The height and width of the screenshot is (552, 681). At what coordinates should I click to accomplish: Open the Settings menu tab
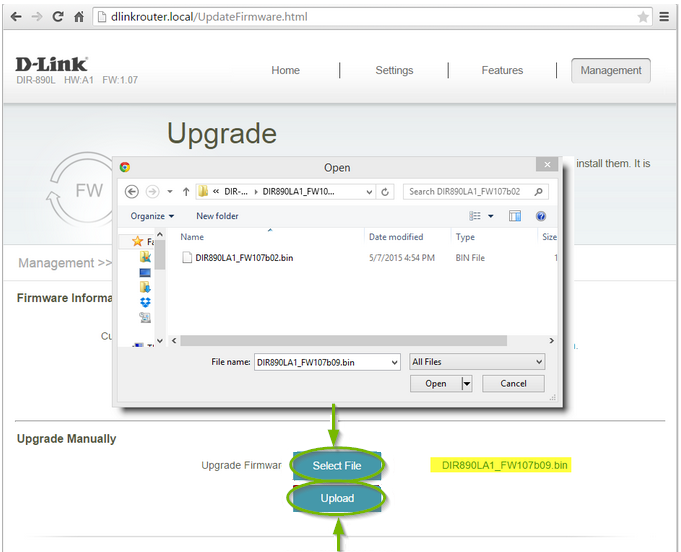pyautogui.click(x=394, y=70)
